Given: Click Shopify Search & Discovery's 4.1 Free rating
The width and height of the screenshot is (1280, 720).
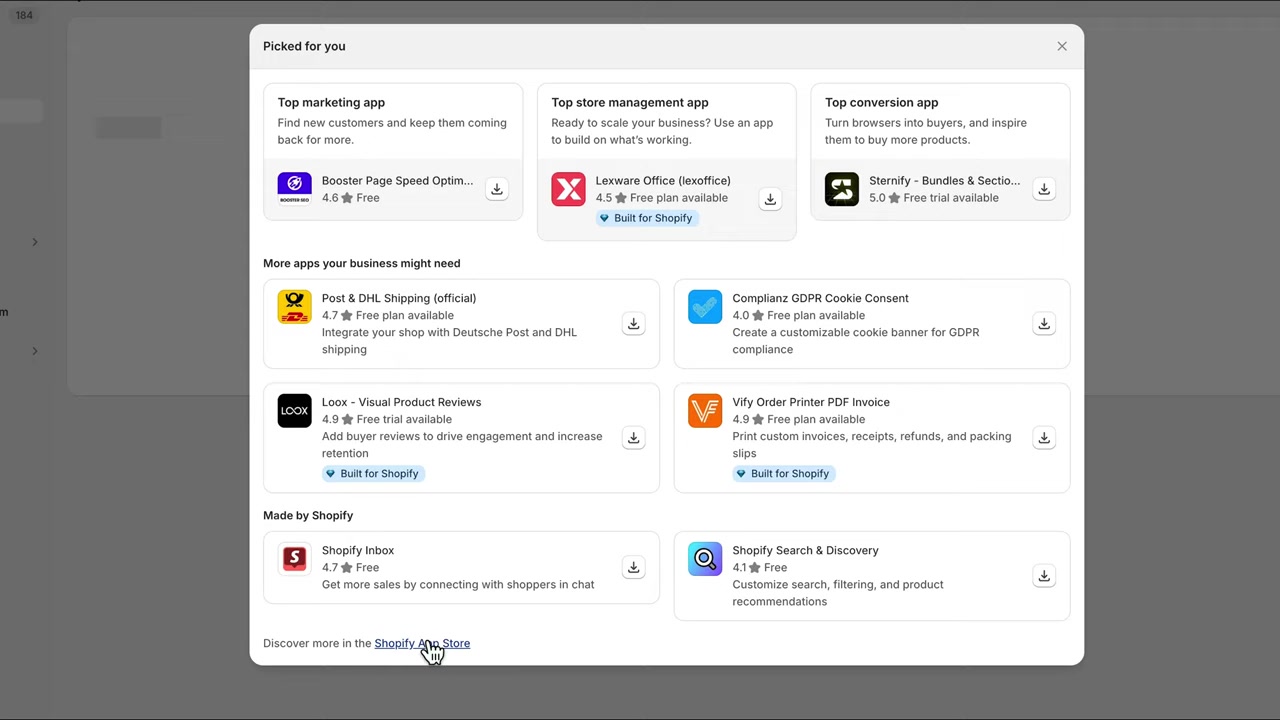Looking at the screenshot, I should coord(760,567).
